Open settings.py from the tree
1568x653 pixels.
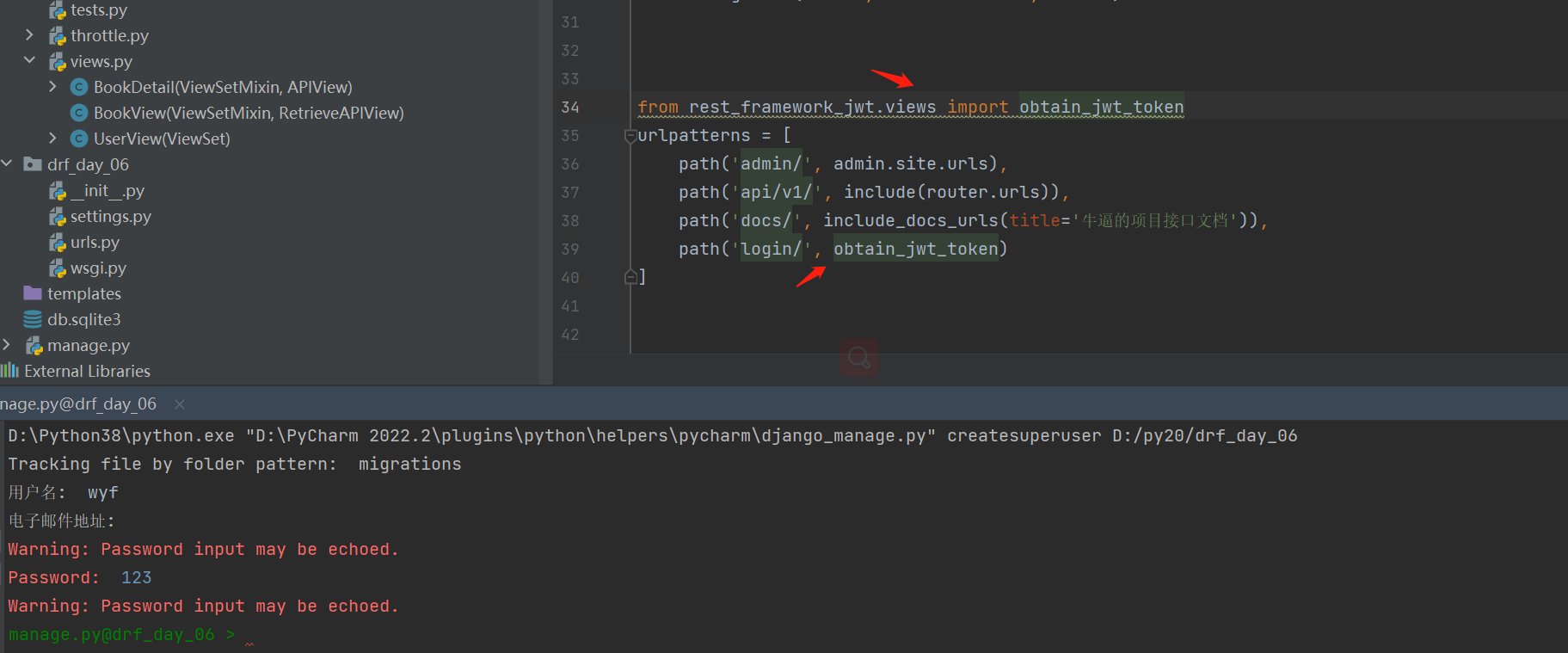tap(111, 216)
